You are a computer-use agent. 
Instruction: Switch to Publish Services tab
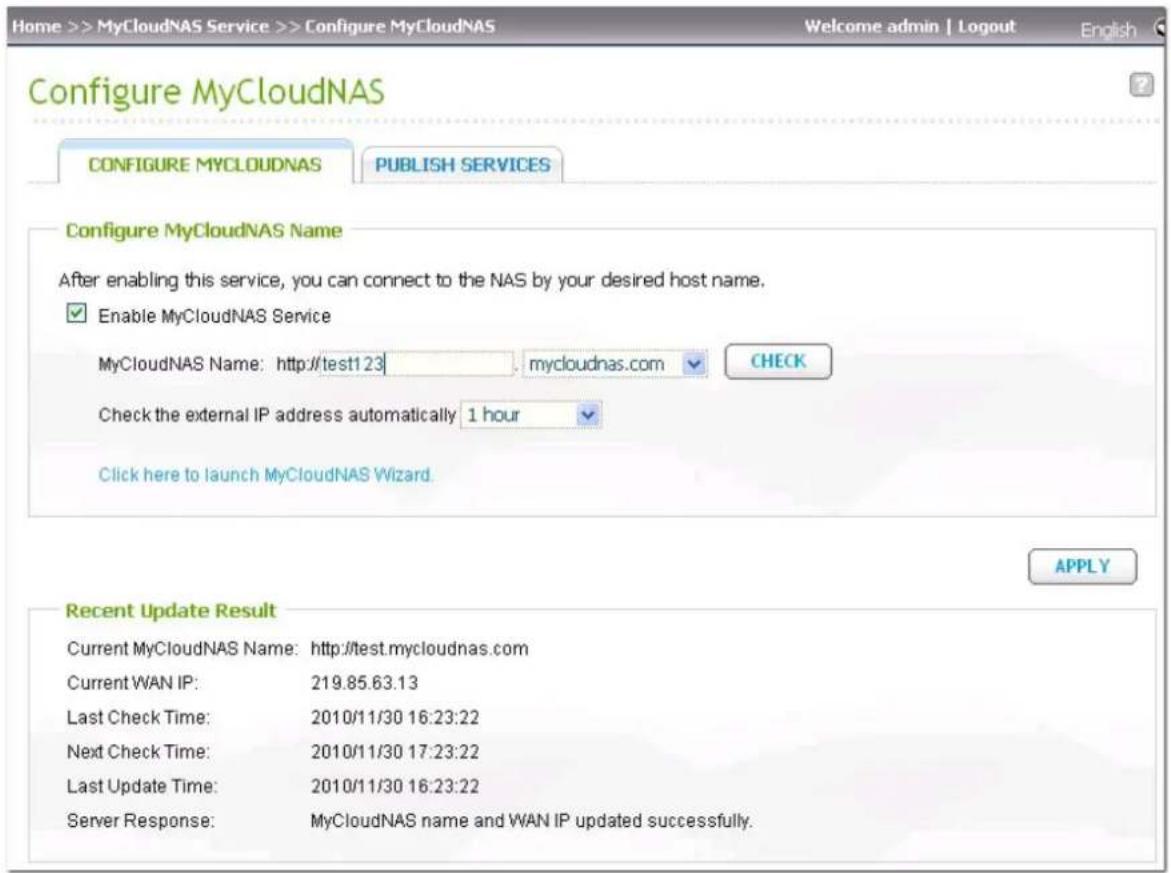(x=462, y=165)
